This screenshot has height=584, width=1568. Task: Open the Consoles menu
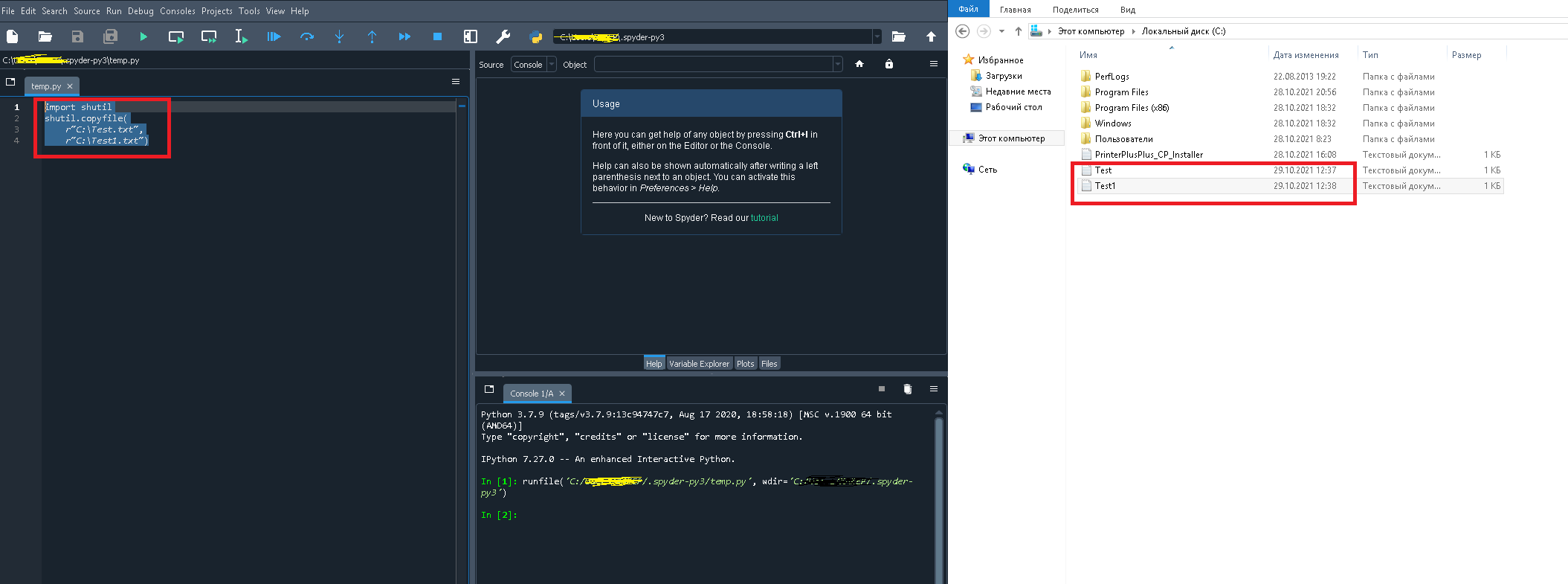(178, 11)
